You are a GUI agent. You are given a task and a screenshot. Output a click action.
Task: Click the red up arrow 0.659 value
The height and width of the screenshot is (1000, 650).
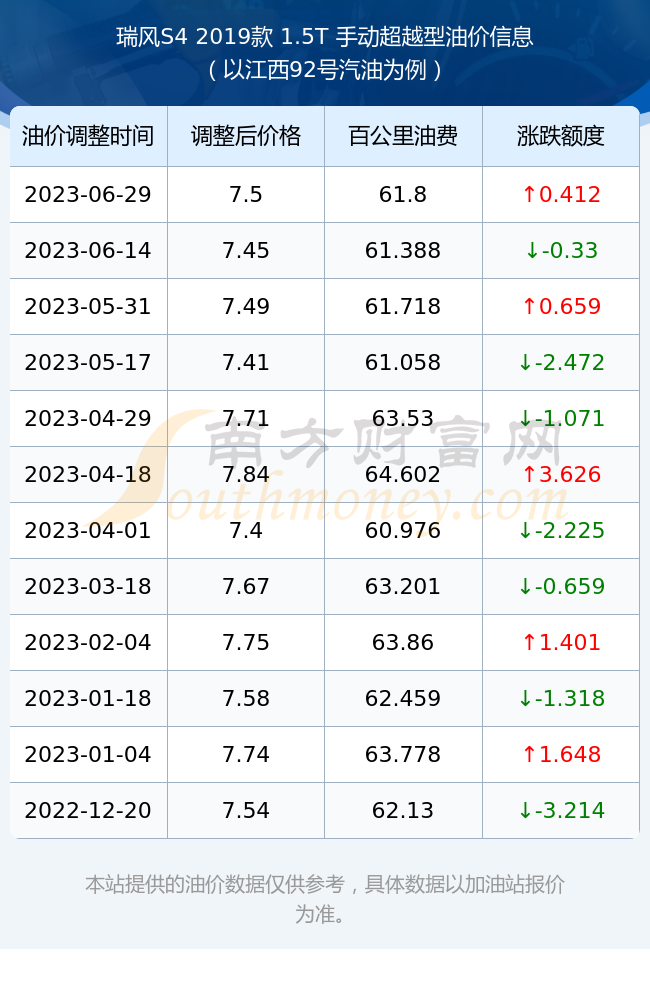point(561,307)
